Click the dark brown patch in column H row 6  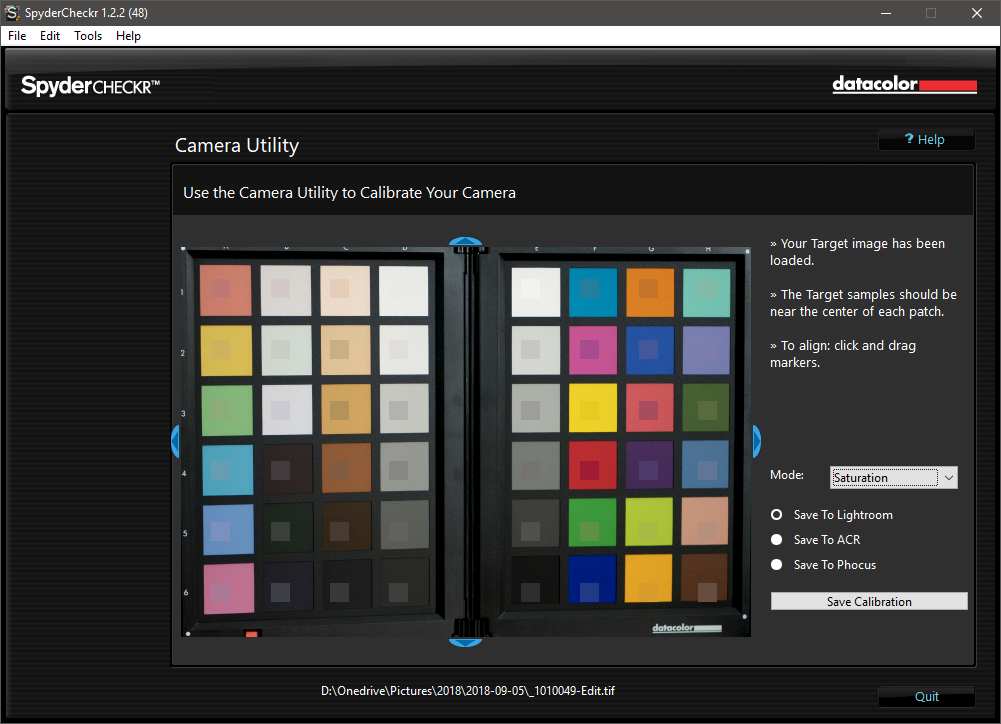point(704,578)
